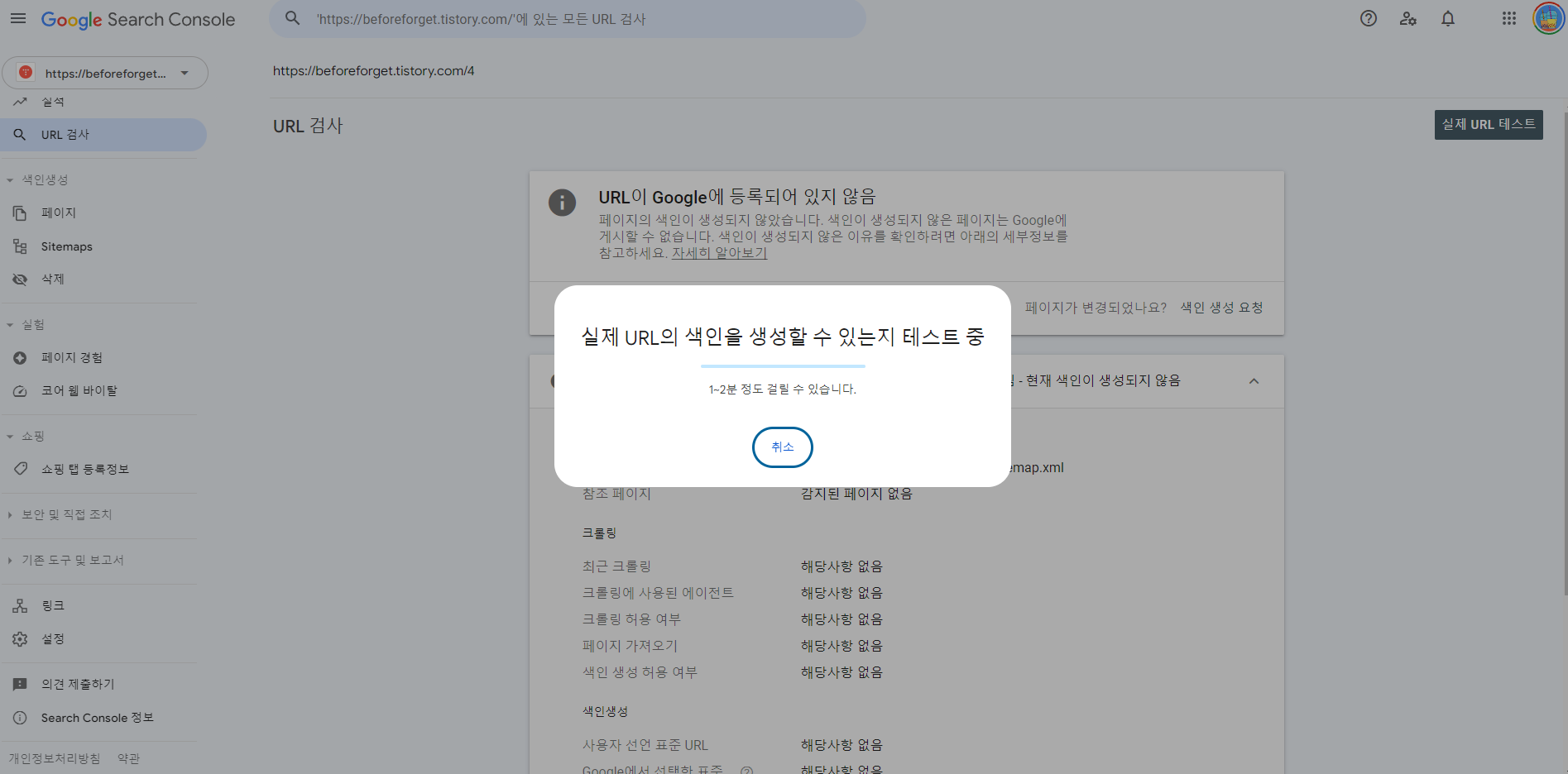Click the 실제 URL 테스트 button
The height and width of the screenshot is (774, 1568).
(x=1489, y=125)
